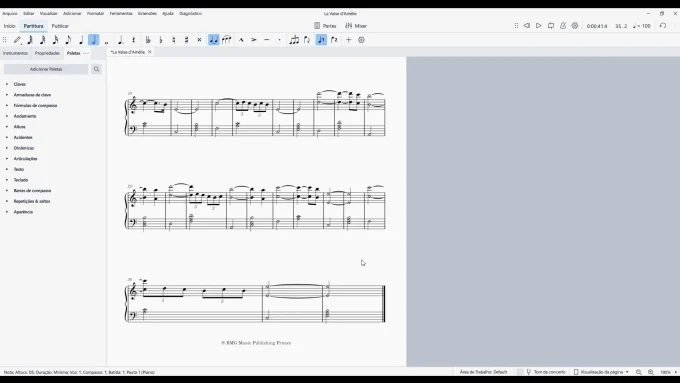The image size is (680, 383).
Task: Toggle the augmentation dot
Action: click(121, 40)
